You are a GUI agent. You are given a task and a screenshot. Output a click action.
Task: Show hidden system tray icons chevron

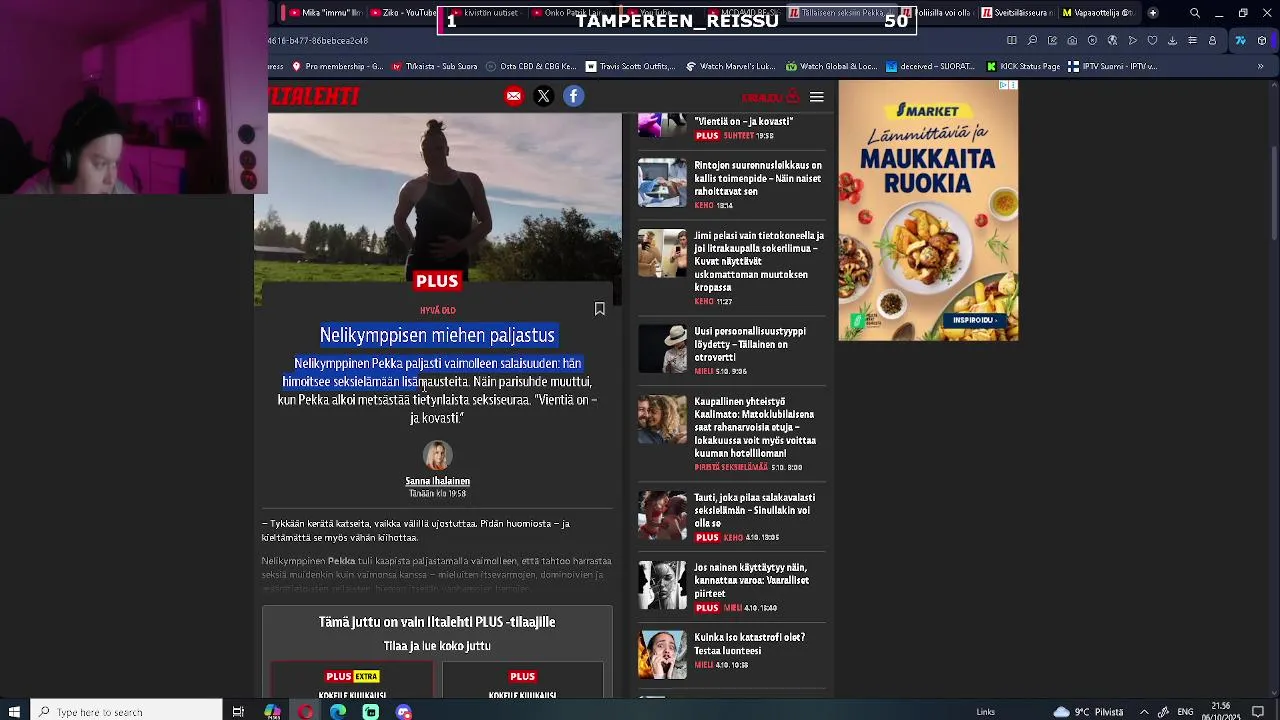click(1144, 712)
